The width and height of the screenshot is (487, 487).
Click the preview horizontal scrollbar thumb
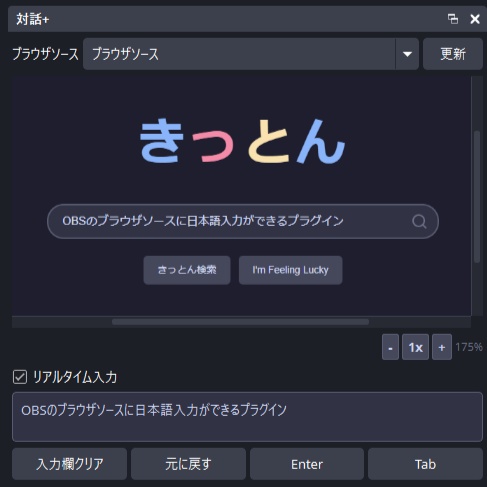[240, 322]
